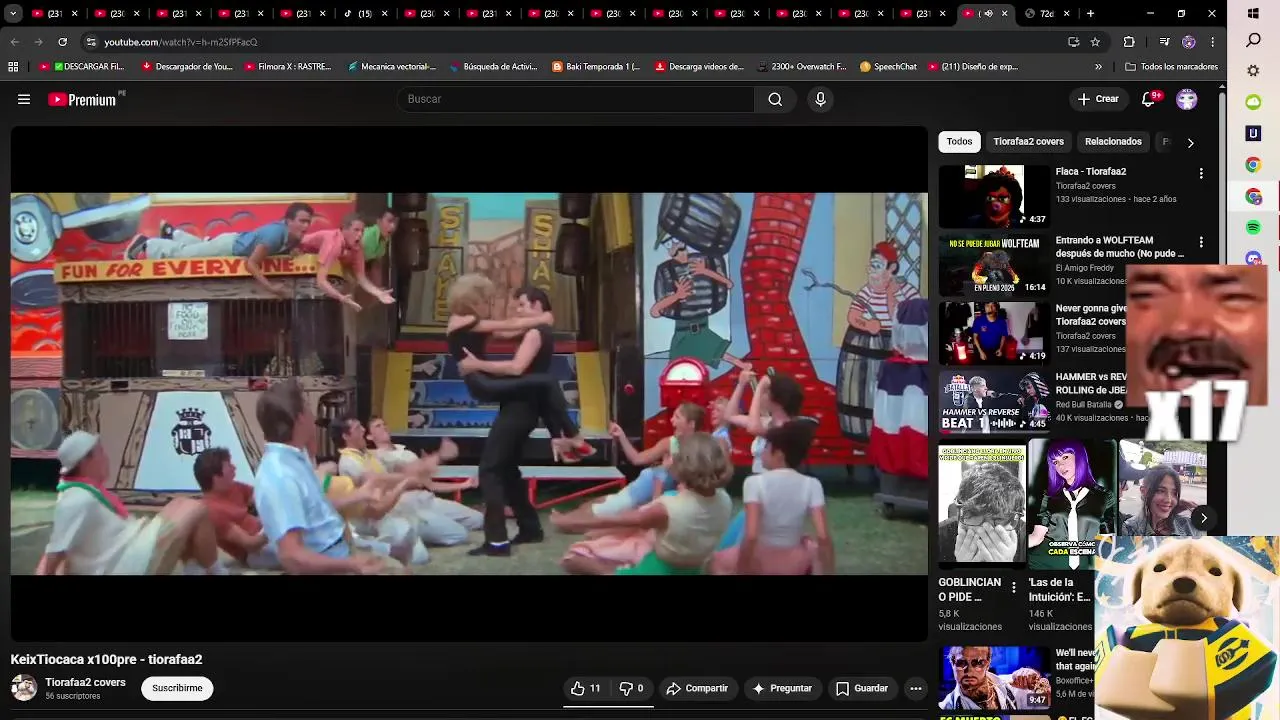The image size is (1280, 720).
Task: Open the Todos los marcadores folder
Action: [x=1171, y=67]
